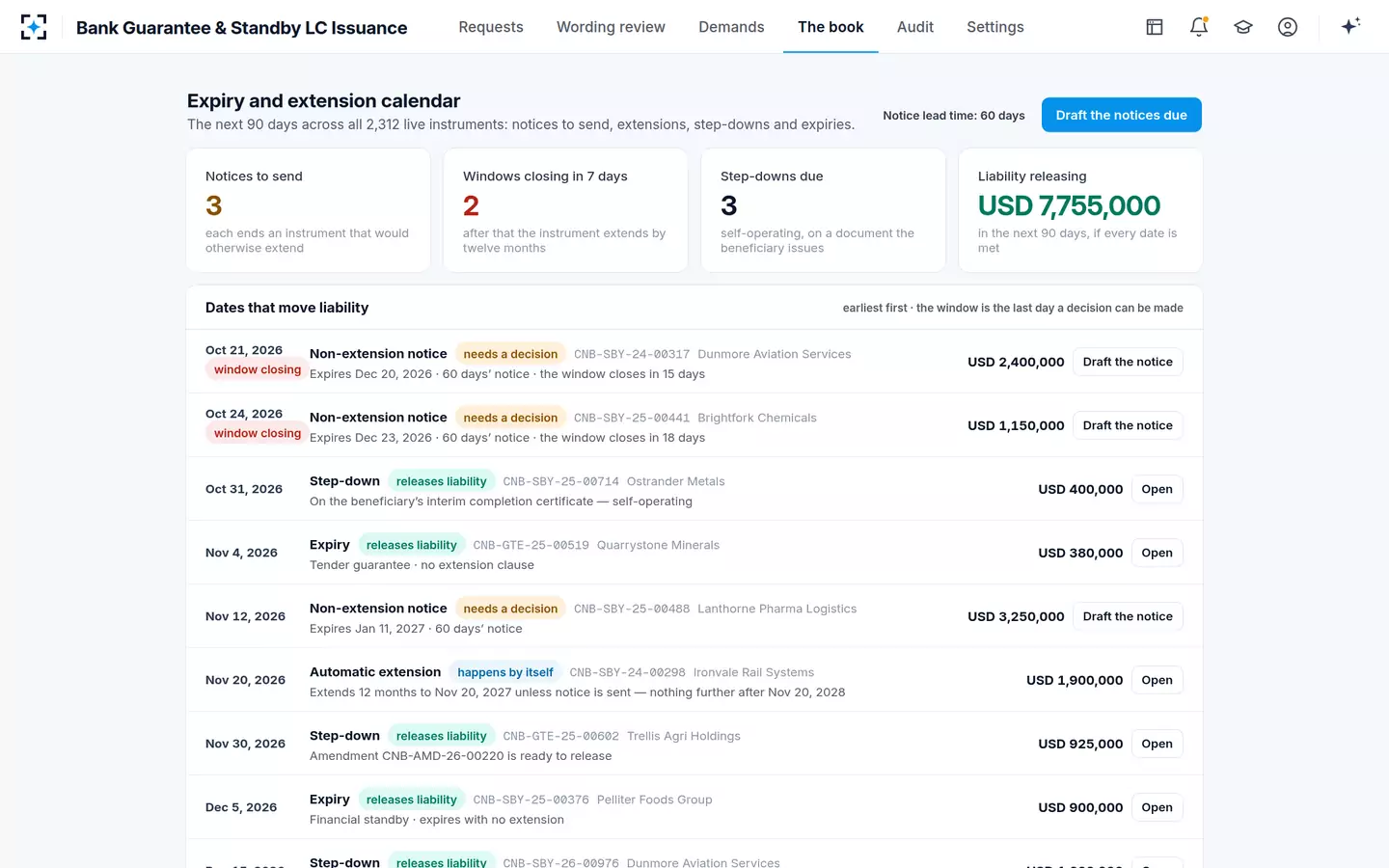Click the window closing tag under Oct 24, 2026
The height and width of the screenshot is (868, 1389).
(x=258, y=433)
